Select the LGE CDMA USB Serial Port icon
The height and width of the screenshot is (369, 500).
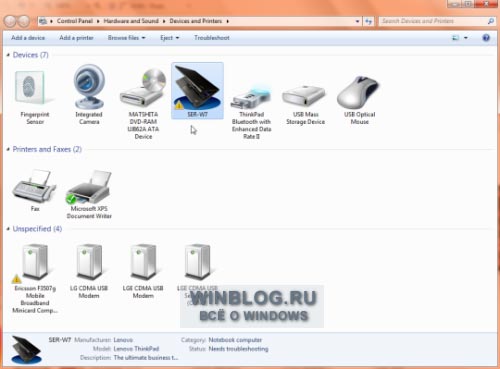point(197,262)
